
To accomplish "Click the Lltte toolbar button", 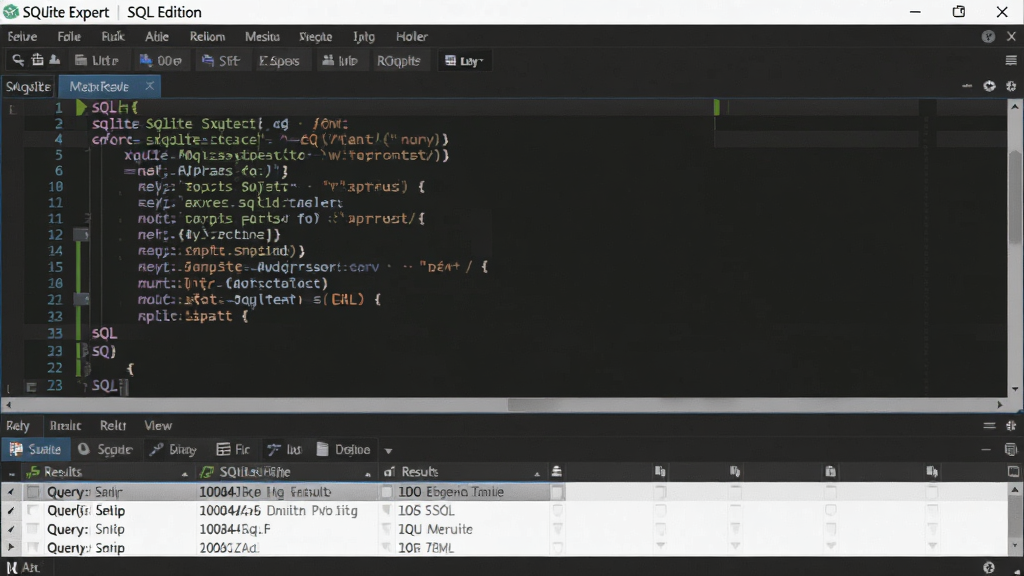I will pyautogui.click(x=97, y=61).
